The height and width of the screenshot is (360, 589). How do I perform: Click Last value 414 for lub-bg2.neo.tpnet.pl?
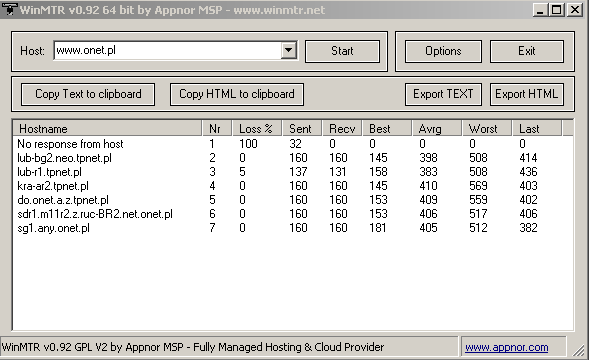(x=529, y=158)
